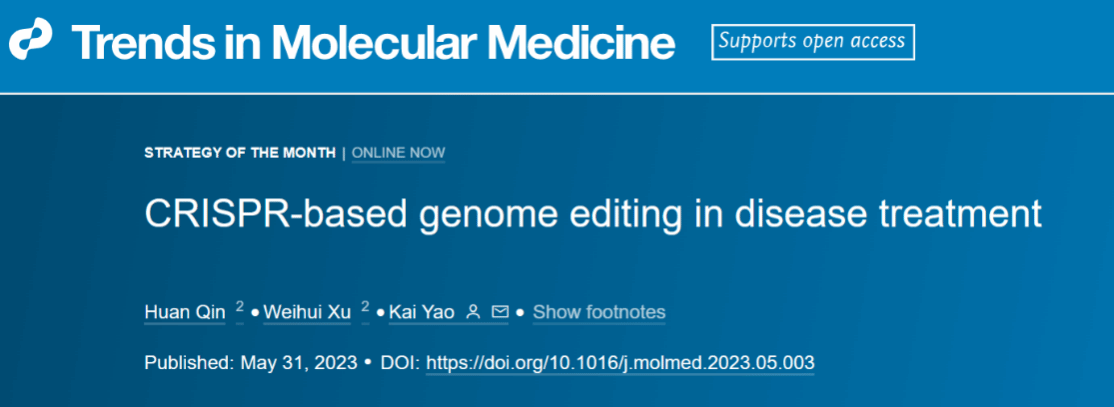
Task: Click the pipe separator before ONLINE NOW
Action: [x=344, y=153]
